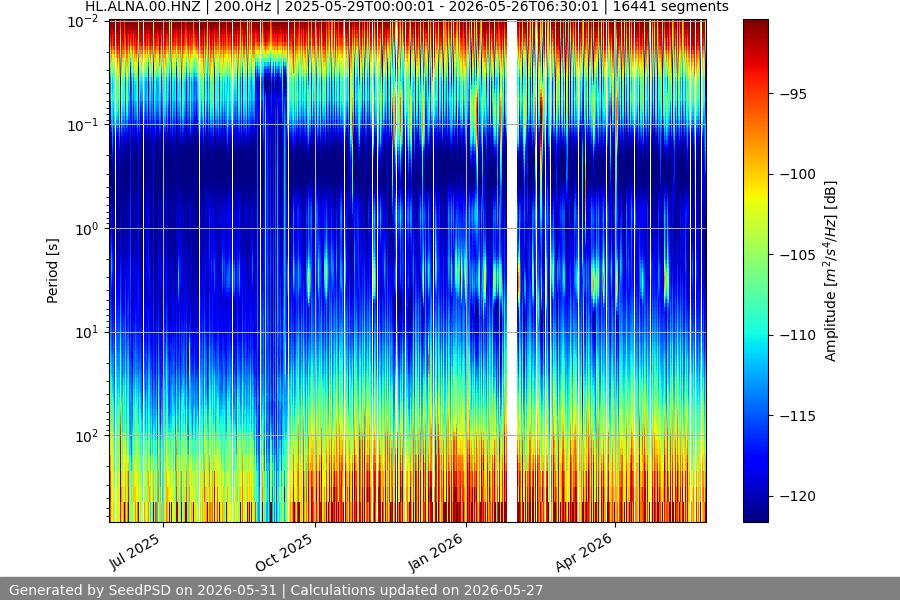Viewport: 900px width, 600px height.
Task: Click the -105 colorbar tick label
Action: coord(798,255)
